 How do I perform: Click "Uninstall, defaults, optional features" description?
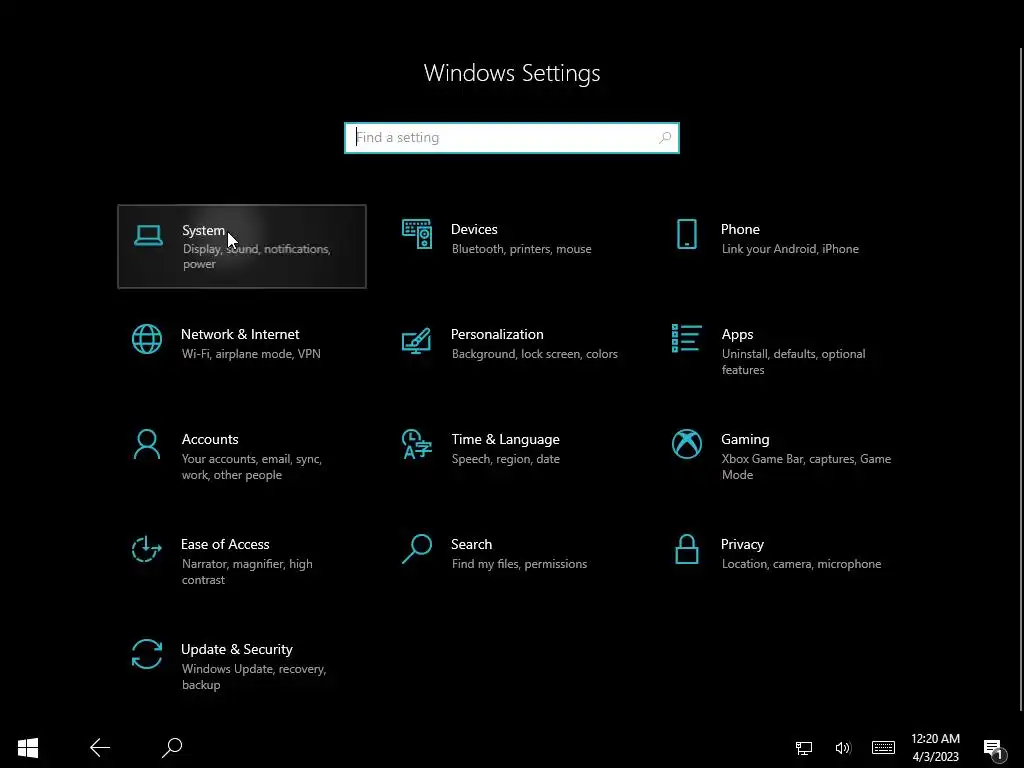coord(793,362)
